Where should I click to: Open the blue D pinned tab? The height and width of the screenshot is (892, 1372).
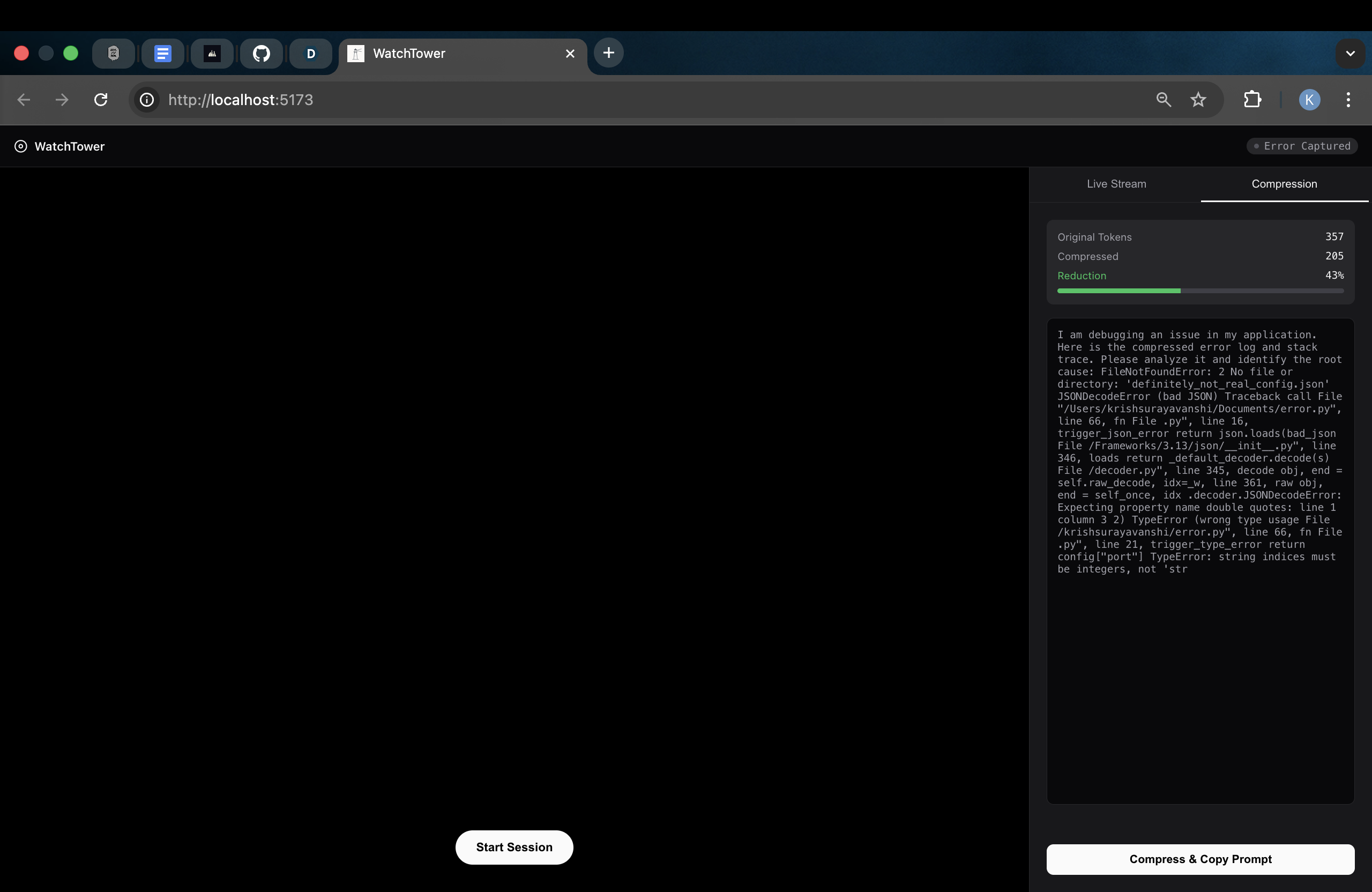311,54
